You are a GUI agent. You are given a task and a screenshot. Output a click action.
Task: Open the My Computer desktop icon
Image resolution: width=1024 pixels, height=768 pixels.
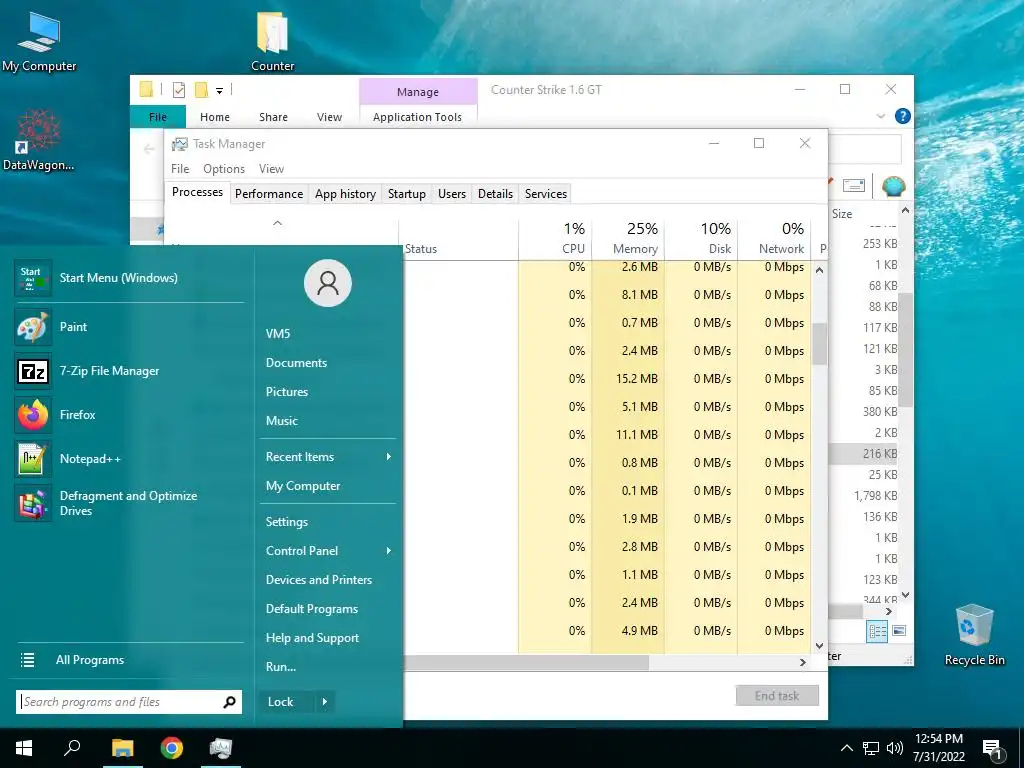pos(39,41)
